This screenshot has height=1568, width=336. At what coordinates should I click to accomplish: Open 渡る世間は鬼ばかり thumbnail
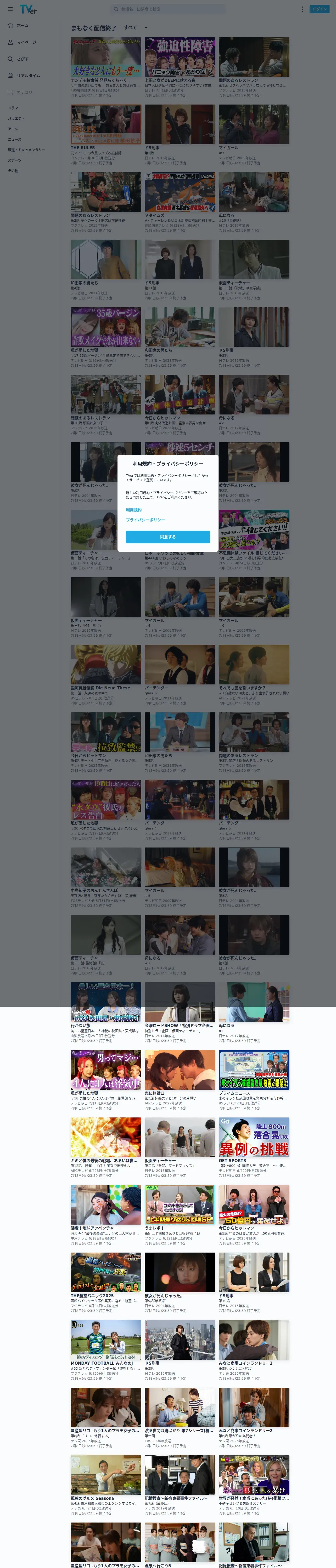[180, 1408]
